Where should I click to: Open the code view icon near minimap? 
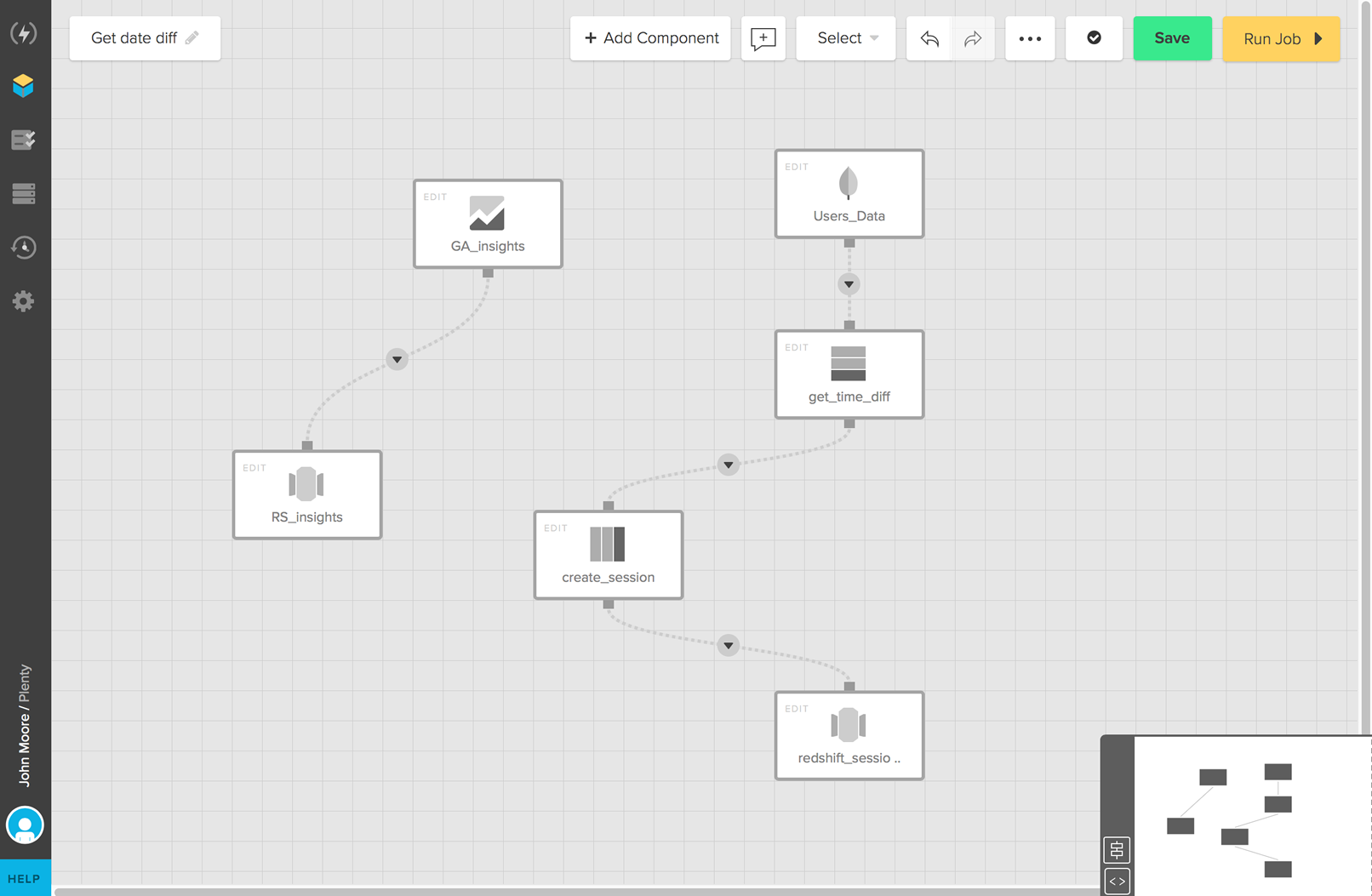point(1116,881)
